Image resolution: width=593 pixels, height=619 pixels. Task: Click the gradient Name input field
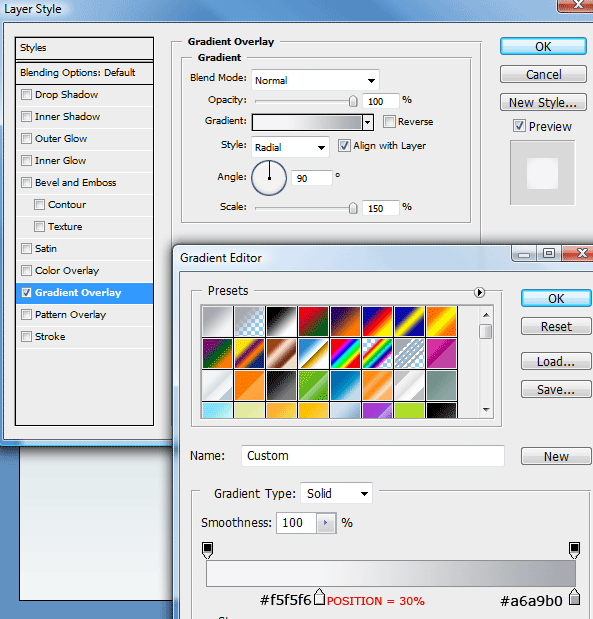(373, 456)
